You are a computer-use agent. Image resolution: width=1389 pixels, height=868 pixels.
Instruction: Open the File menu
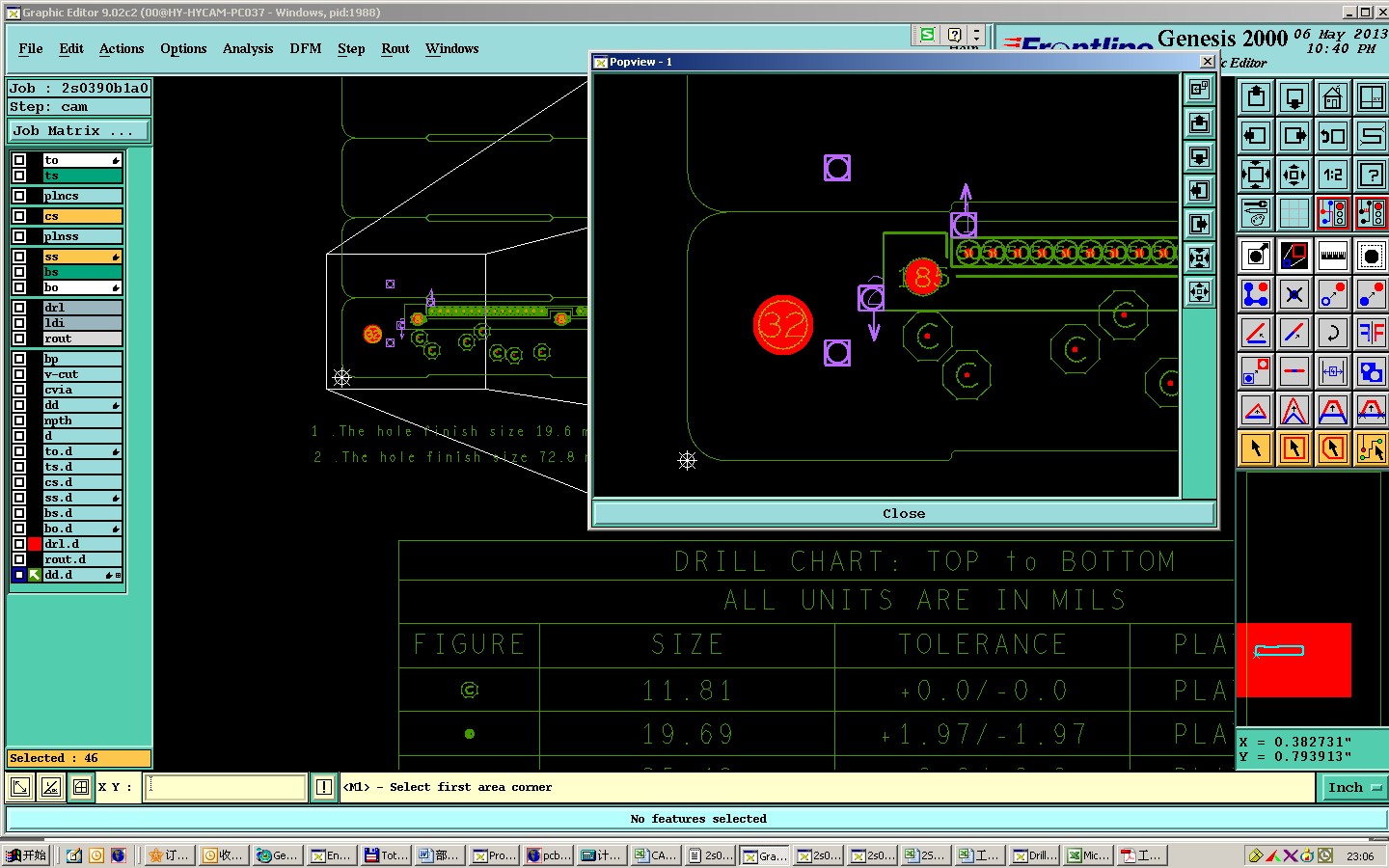coord(31,48)
